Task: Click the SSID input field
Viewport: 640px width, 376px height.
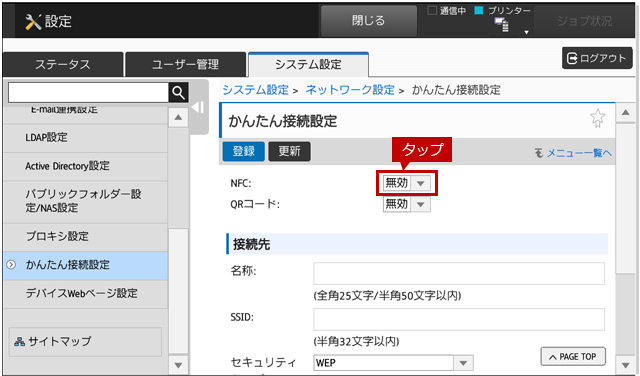Action: [459, 319]
